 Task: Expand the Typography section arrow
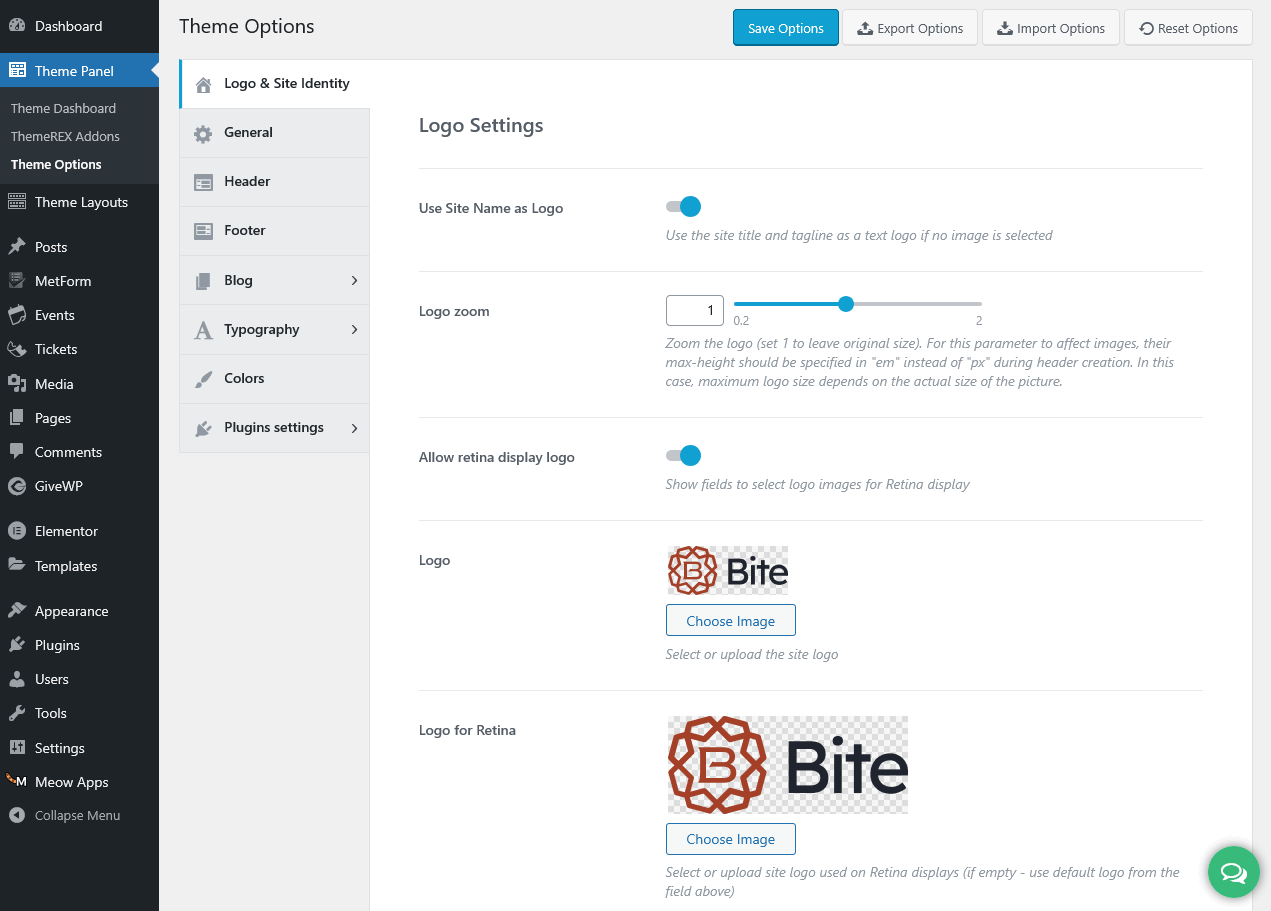click(354, 330)
